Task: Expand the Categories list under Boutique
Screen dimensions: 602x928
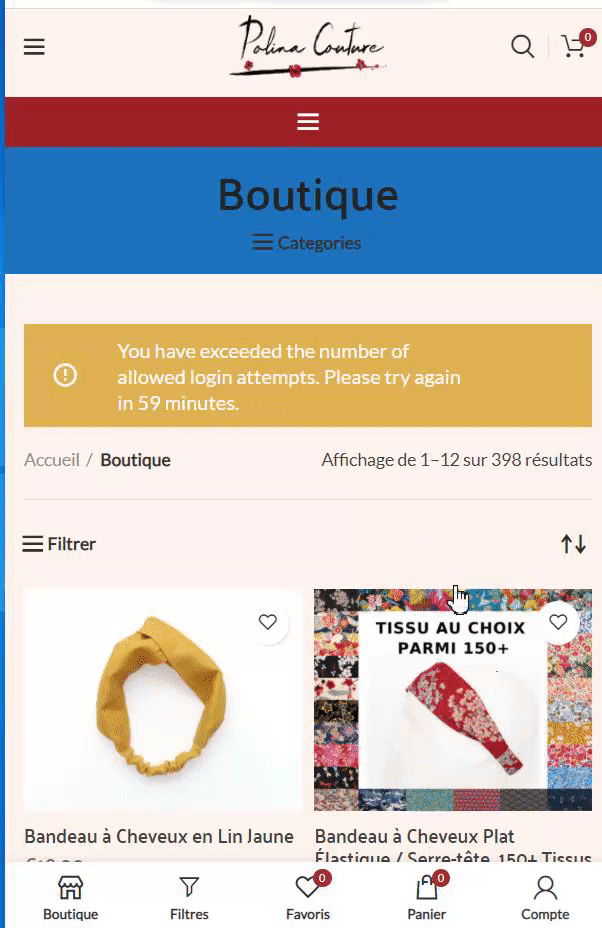Action: [x=307, y=243]
